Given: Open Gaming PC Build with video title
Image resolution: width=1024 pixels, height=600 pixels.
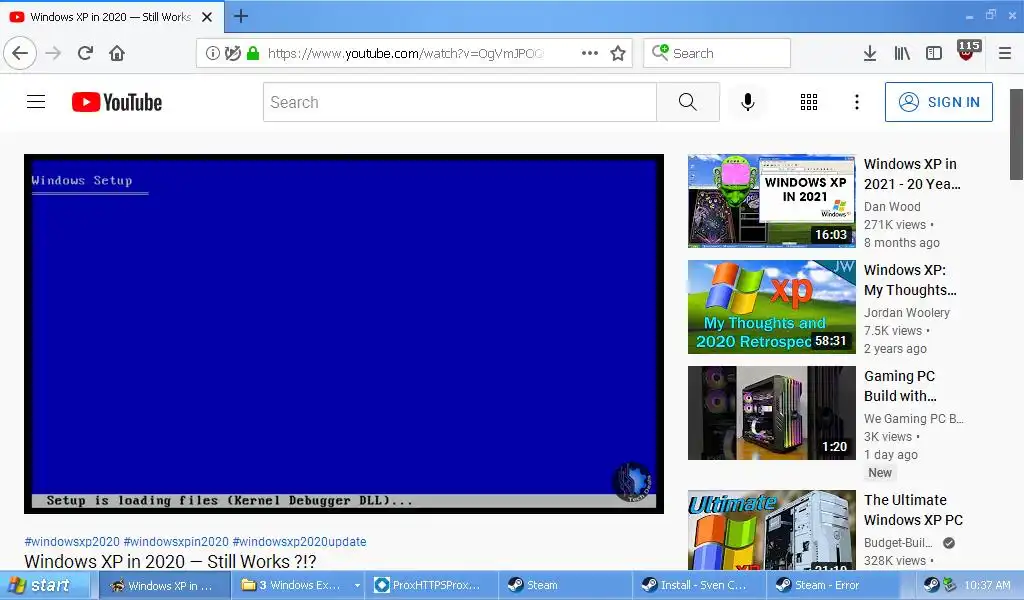Looking at the screenshot, I should click(x=900, y=386).
